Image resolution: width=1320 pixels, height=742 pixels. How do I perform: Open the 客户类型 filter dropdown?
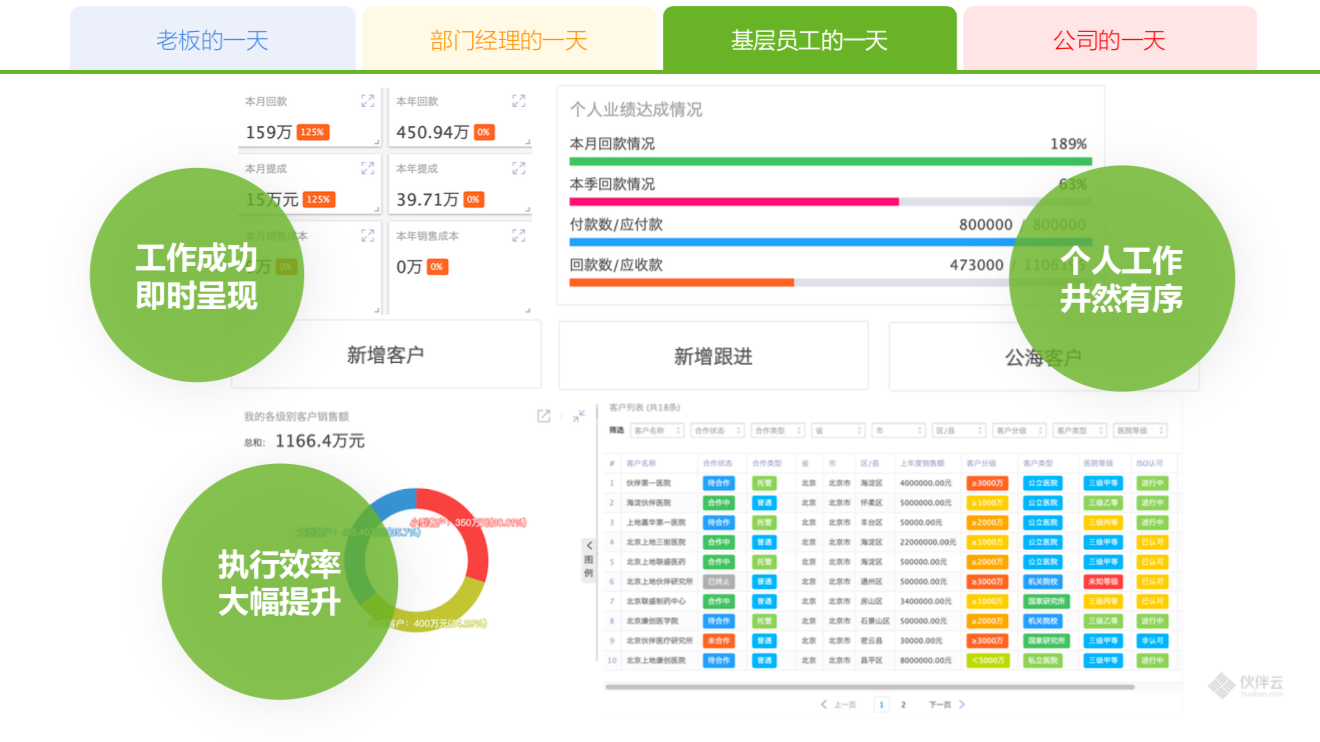point(1079,431)
